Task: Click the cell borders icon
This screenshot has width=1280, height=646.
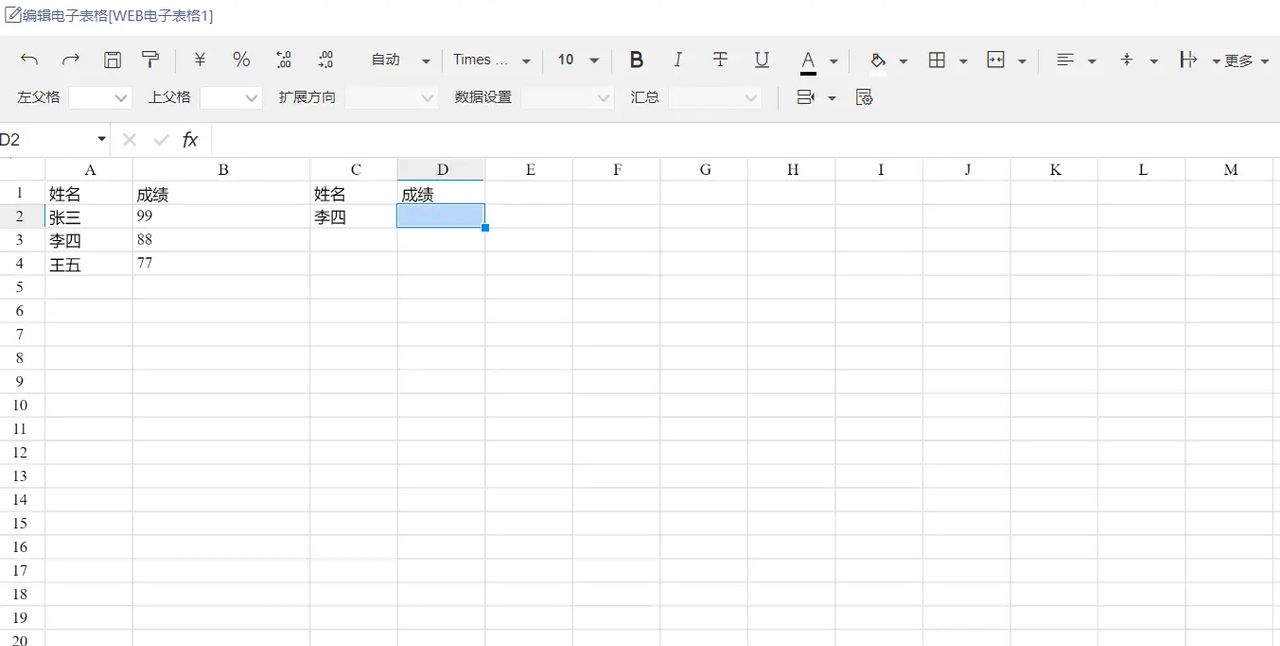Action: pyautogui.click(x=937, y=60)
